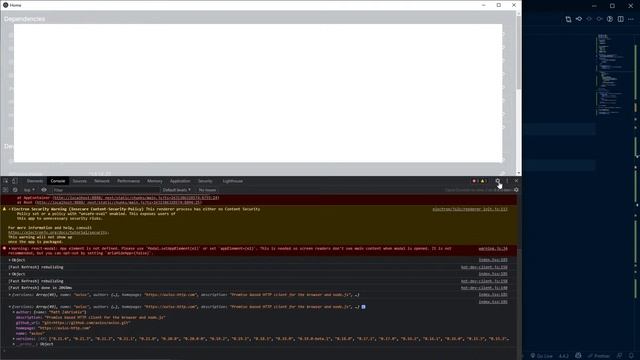This screenshot has height=360, width=640.
Task: Expand the author property row
Action: (14, 312)
